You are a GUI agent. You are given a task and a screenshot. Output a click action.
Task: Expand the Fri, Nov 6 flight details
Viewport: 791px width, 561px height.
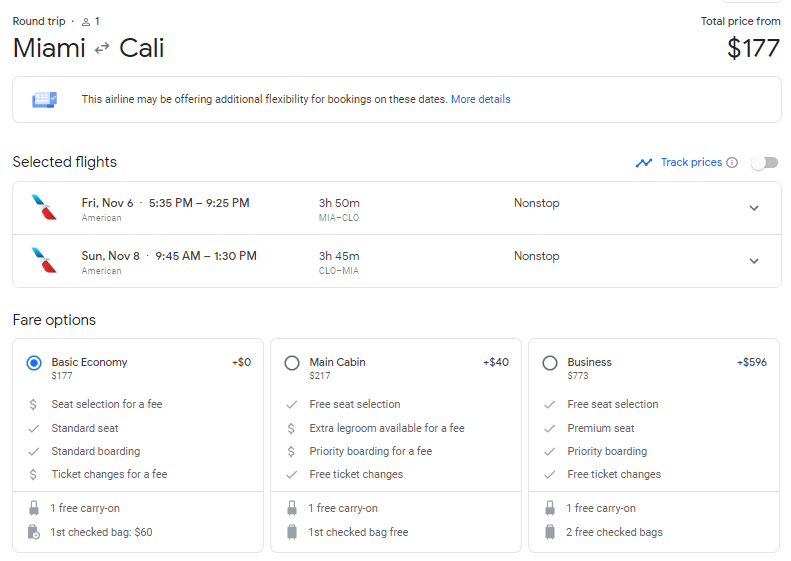[x=754, y=208]
